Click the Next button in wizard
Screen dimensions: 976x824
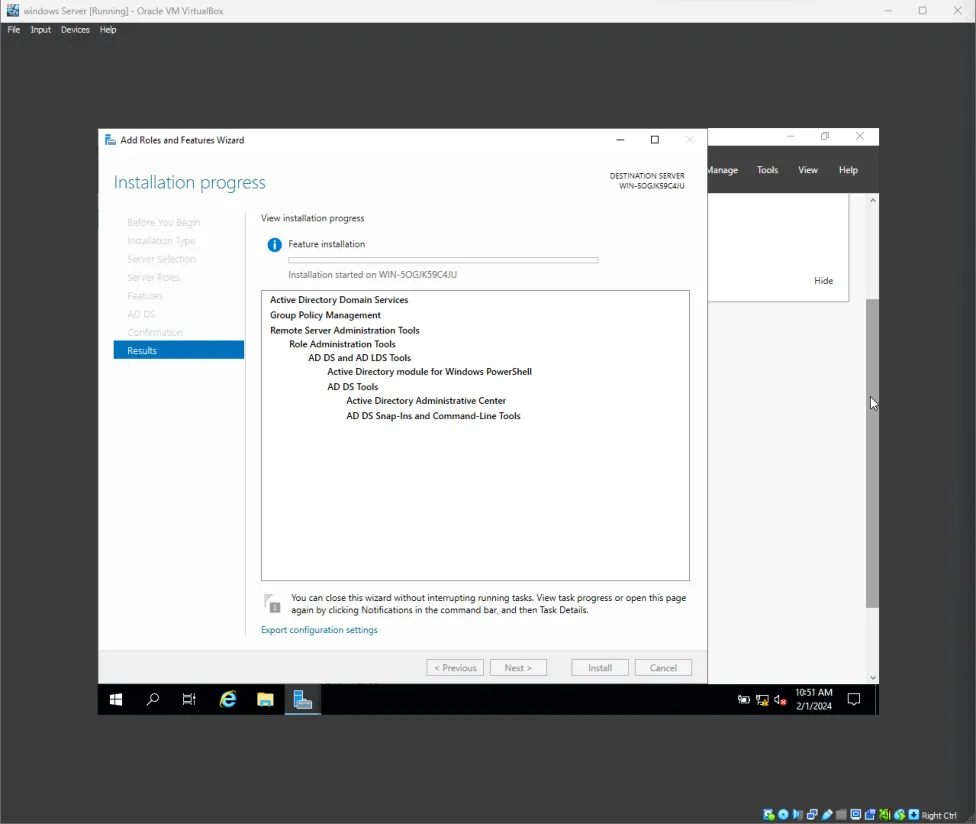point(518,668)
